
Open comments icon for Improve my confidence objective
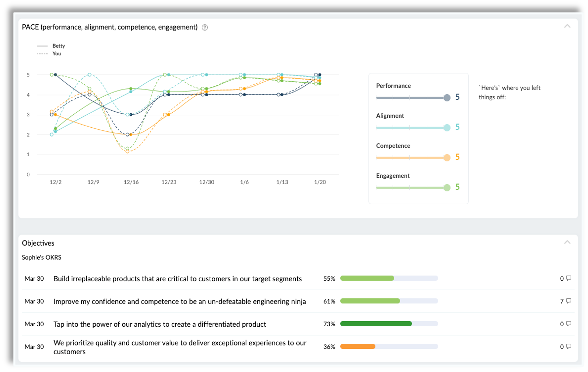[568, 301]
